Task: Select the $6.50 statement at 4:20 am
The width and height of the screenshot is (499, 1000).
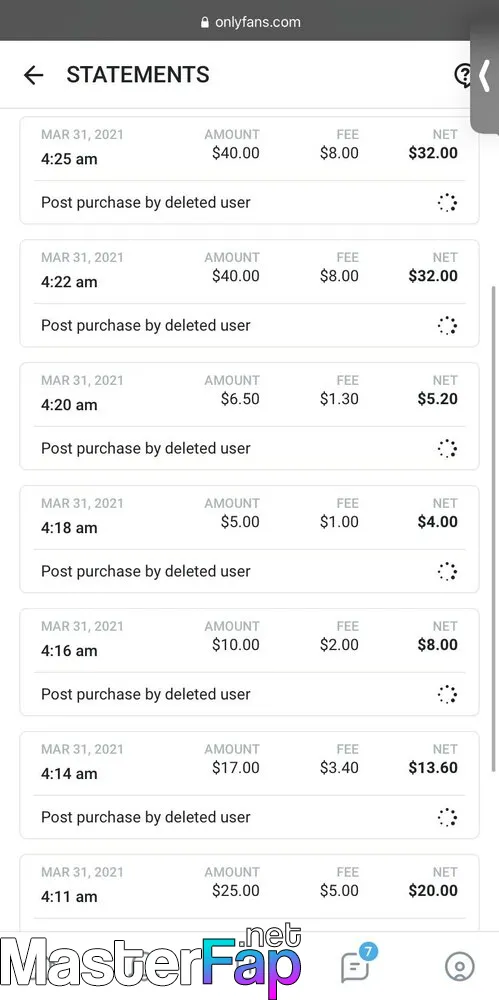Action: point(250,416)
